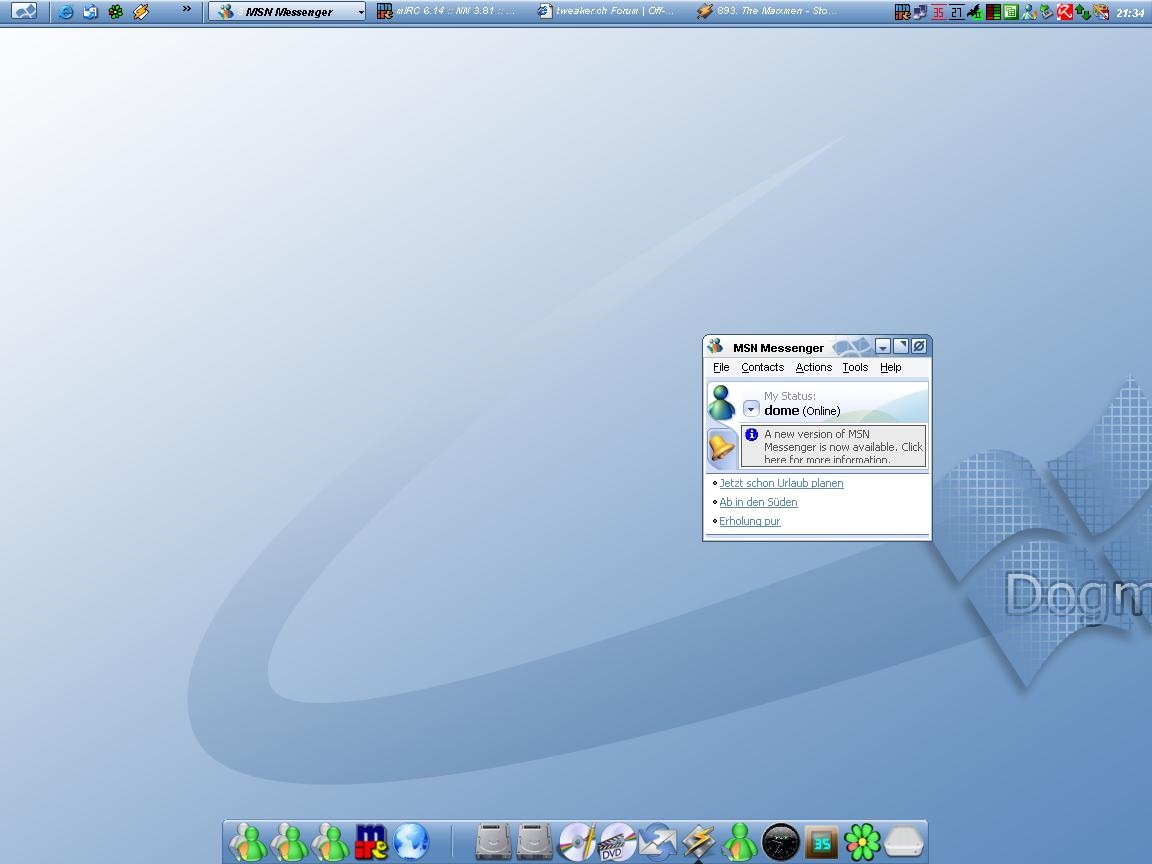Click the Winamp lightning bolt dock icon

(698, 842)
